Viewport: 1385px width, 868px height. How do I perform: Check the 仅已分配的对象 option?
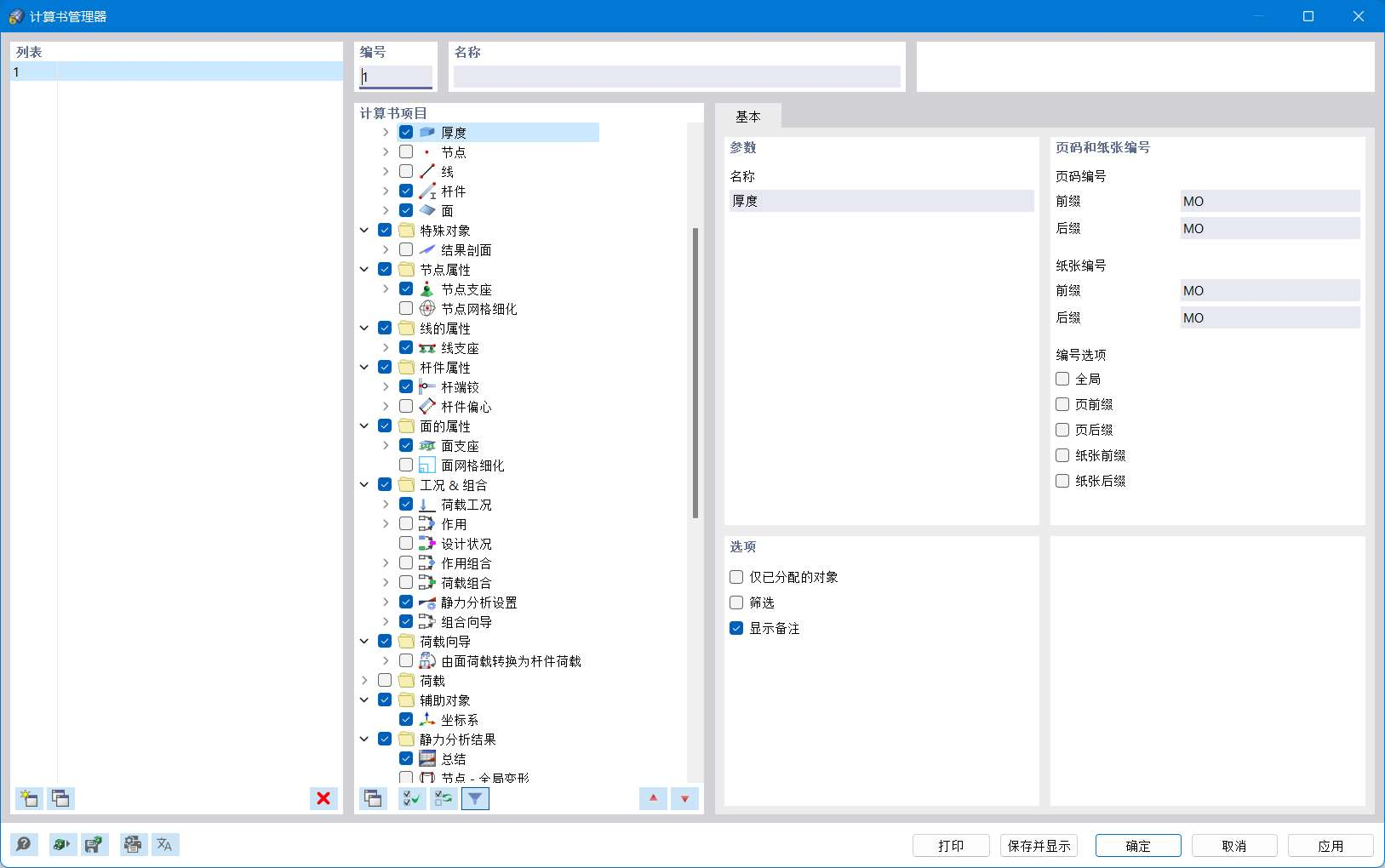735,577
